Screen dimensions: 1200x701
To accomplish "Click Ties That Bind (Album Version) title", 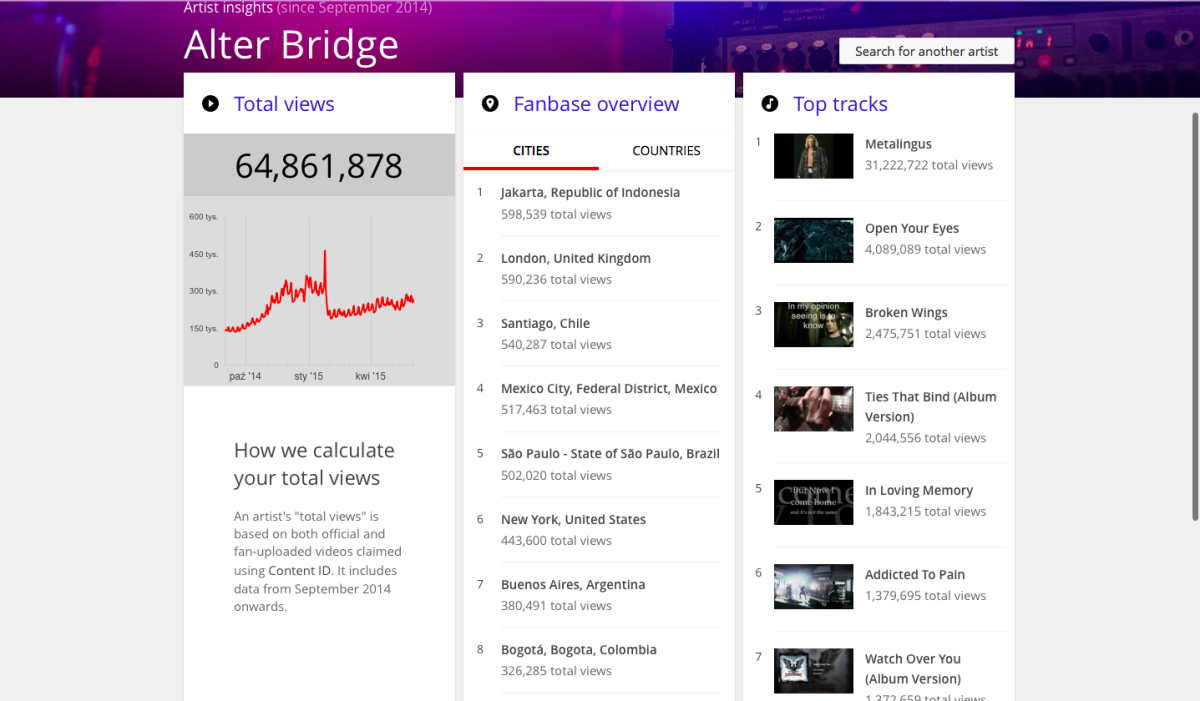I will (931, 406).
